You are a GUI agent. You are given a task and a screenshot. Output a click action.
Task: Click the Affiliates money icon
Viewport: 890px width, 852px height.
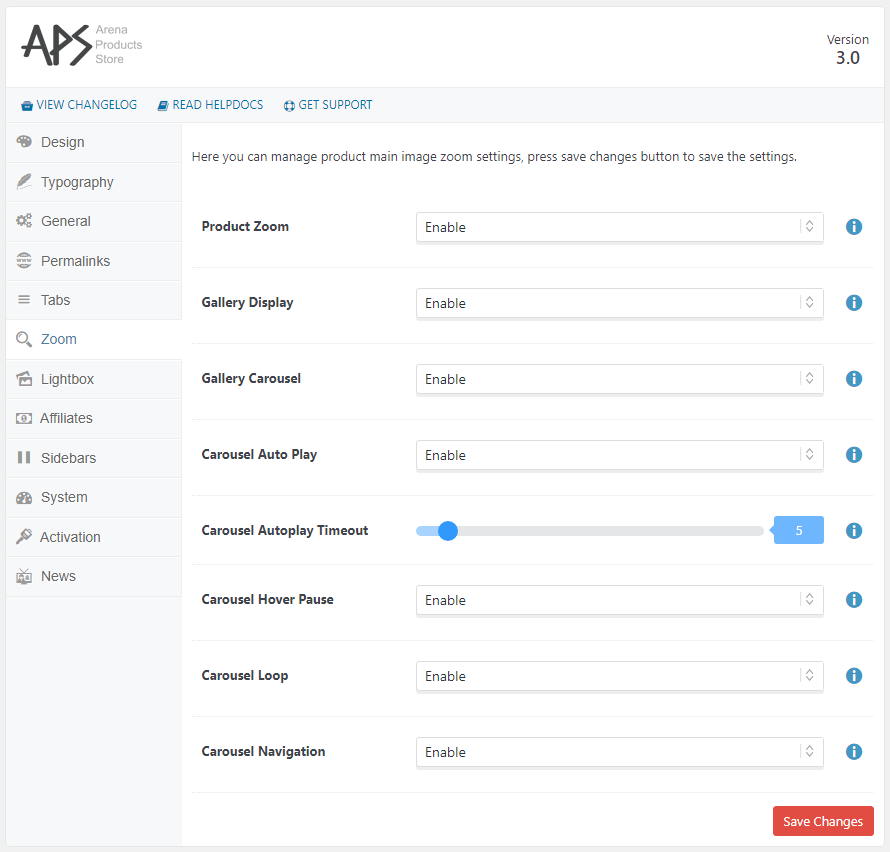(x=24, y=418)
